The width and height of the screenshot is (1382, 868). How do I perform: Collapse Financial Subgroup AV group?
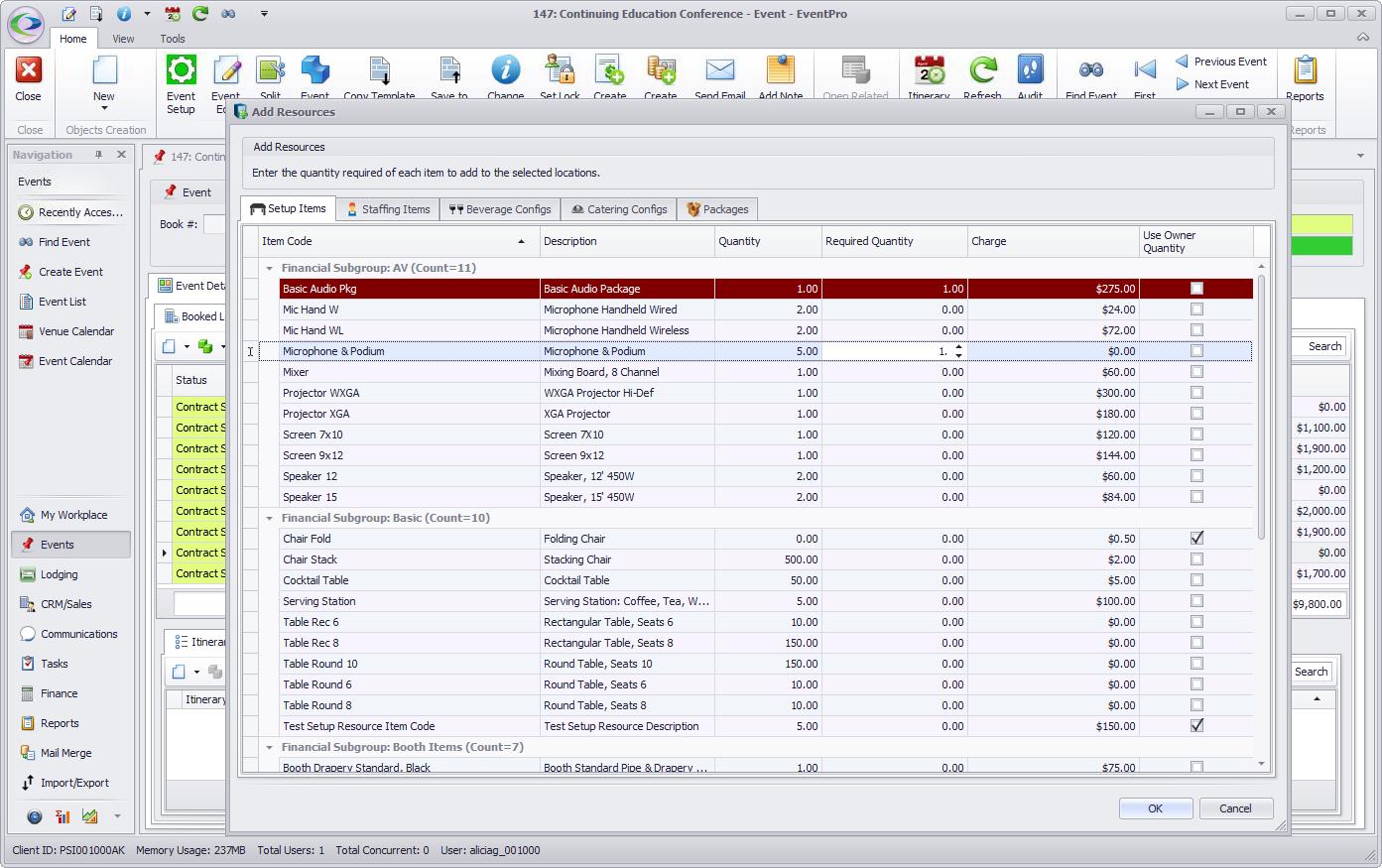[269, 268]
